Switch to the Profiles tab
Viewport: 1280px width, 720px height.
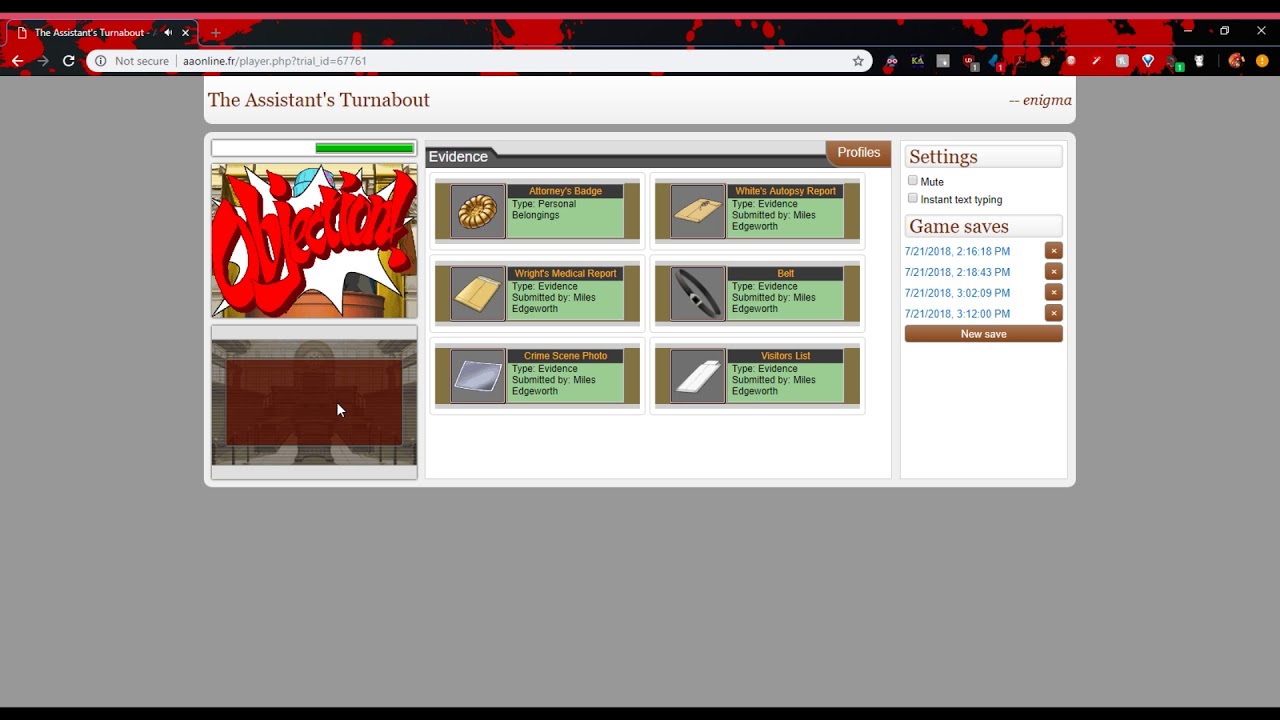pos(858,153)
